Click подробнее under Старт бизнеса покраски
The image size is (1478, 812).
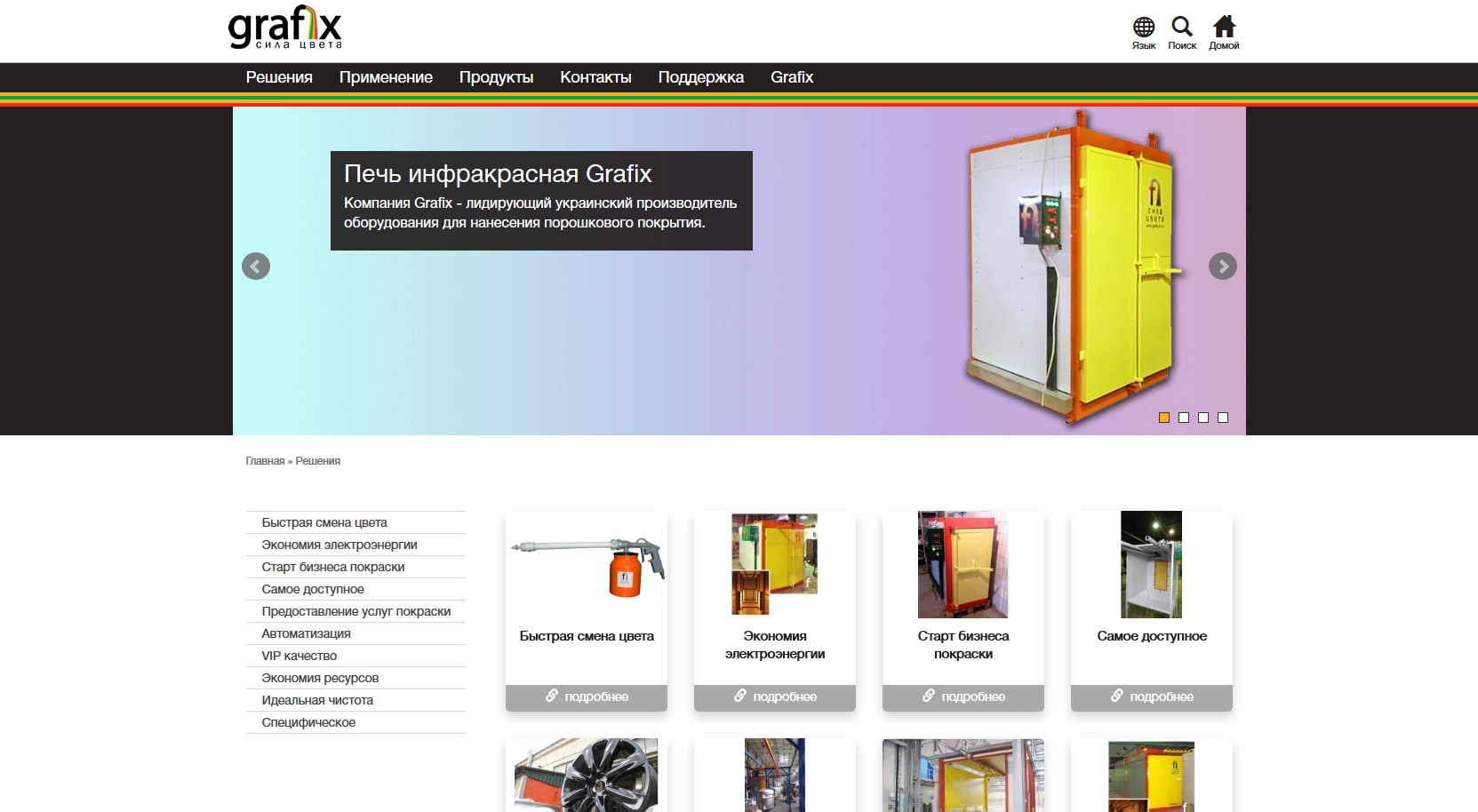[x=963, y=697]
